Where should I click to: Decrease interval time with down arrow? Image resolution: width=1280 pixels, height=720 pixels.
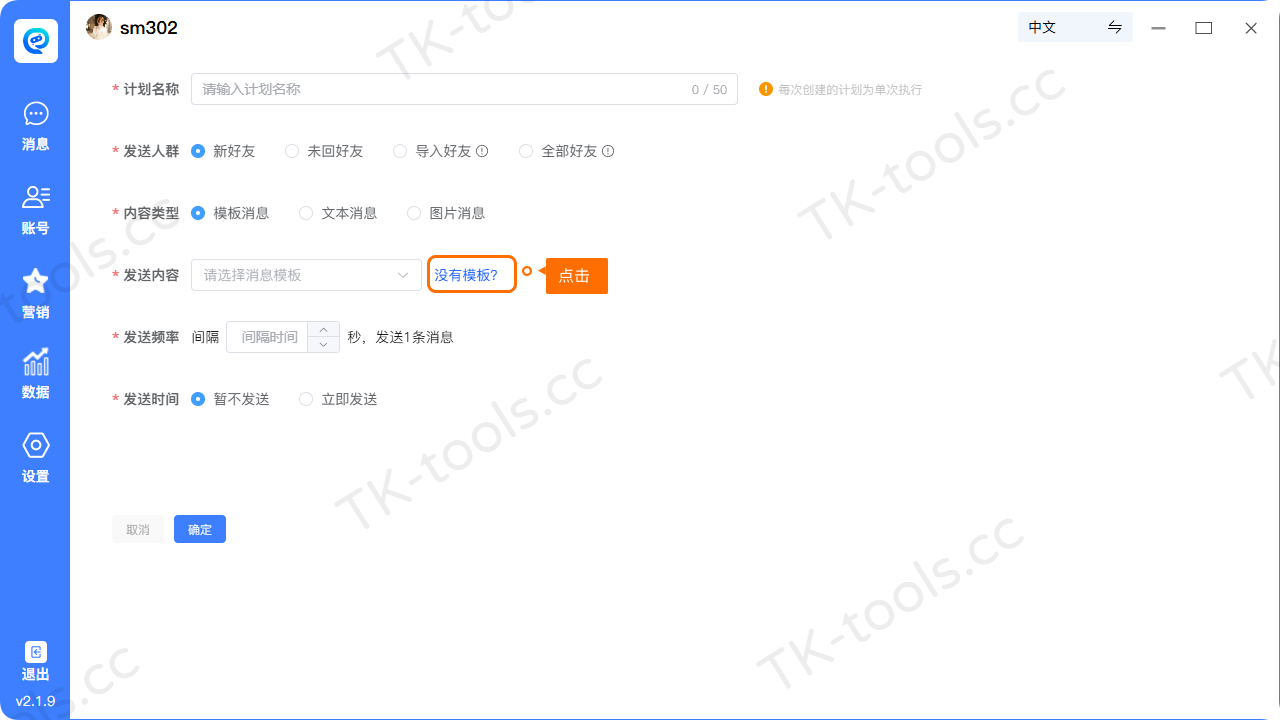point(324,345)
